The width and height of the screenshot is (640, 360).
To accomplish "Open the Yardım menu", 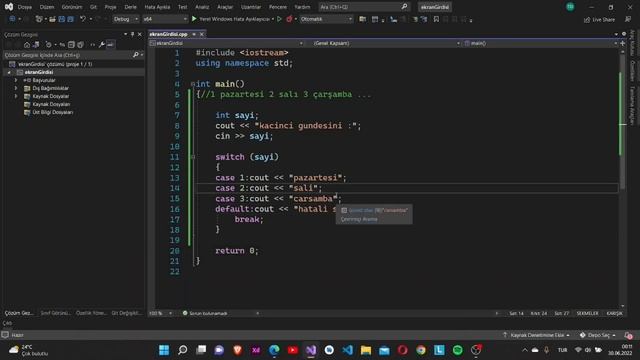I will [x=302, y=7].
